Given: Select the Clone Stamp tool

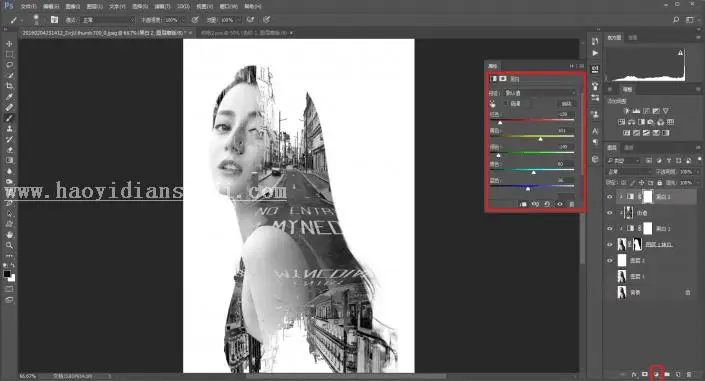Looking at the screenshot, I should [9, 129].
